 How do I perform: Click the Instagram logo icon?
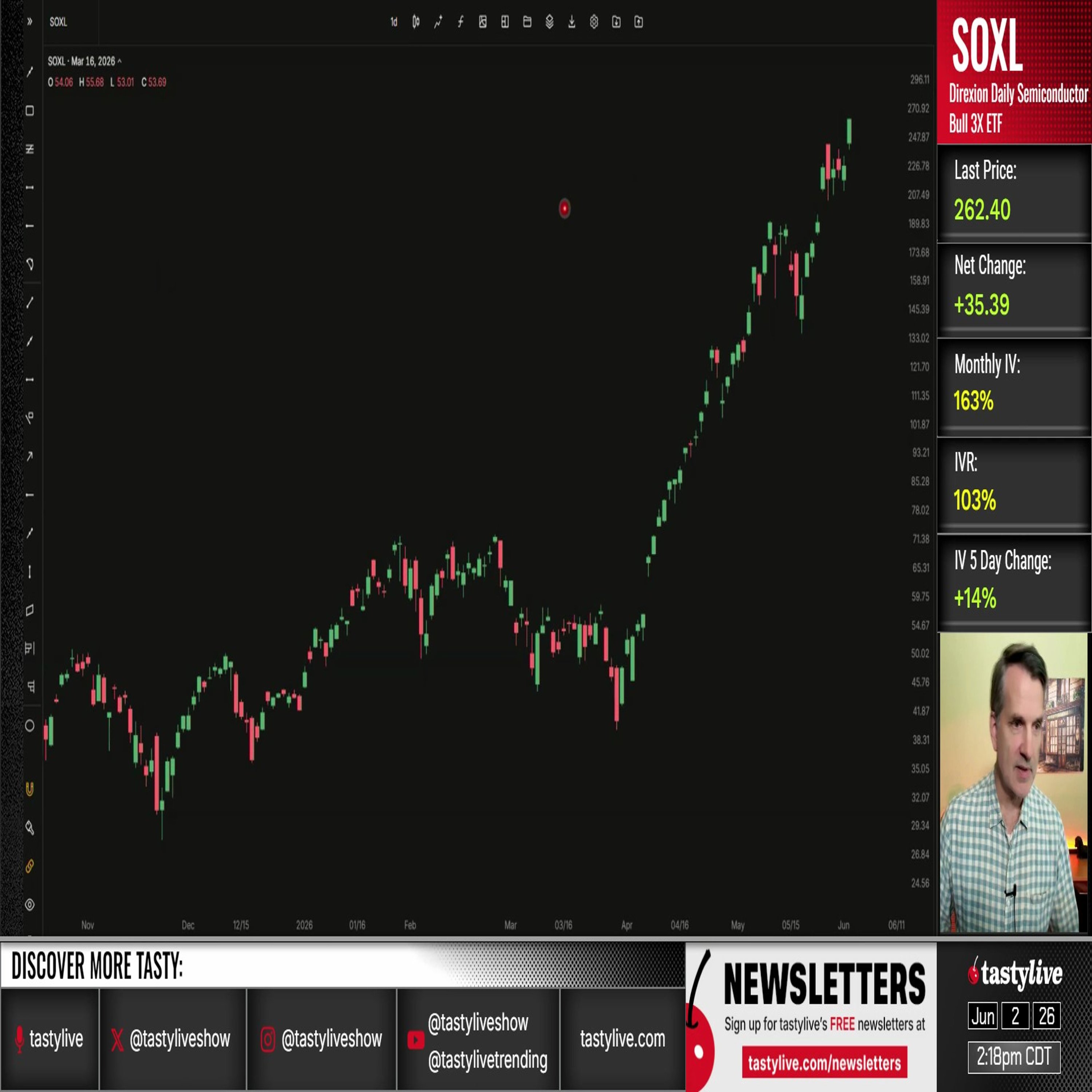tap(268, 1040)
